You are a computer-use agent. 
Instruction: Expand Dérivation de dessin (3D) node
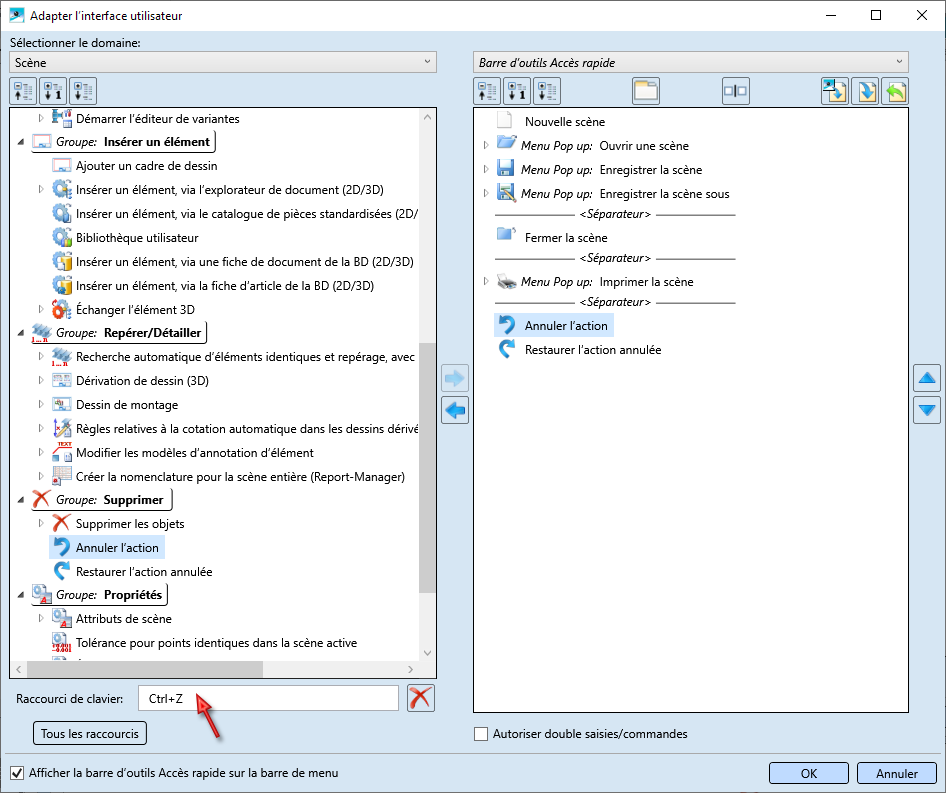pos(41,380)
